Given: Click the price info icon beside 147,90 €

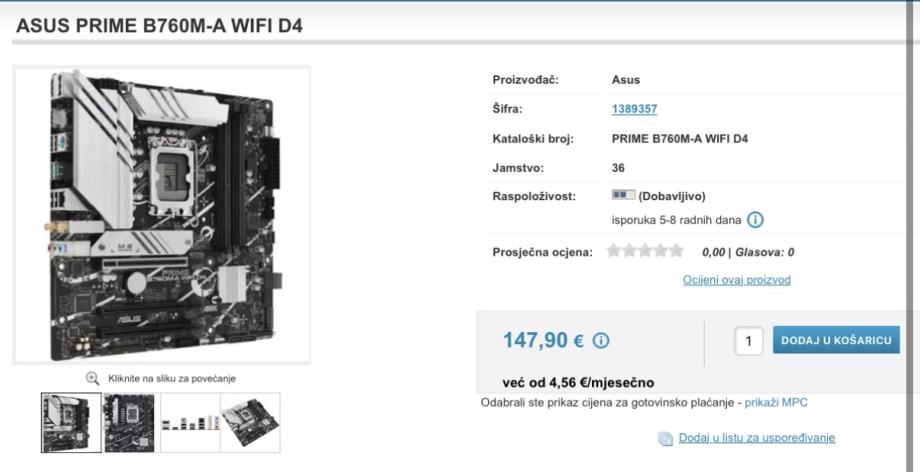Looking at the screenshot, I should pyautogui.click(x=600, y=340).
